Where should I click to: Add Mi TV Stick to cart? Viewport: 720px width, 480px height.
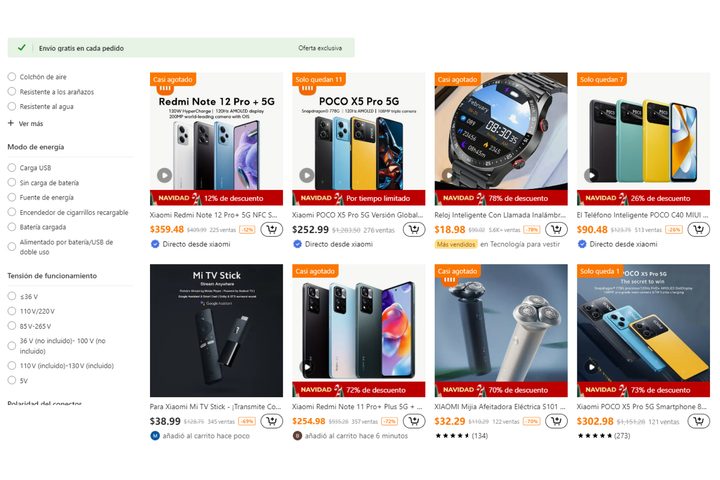pos(271,422)
